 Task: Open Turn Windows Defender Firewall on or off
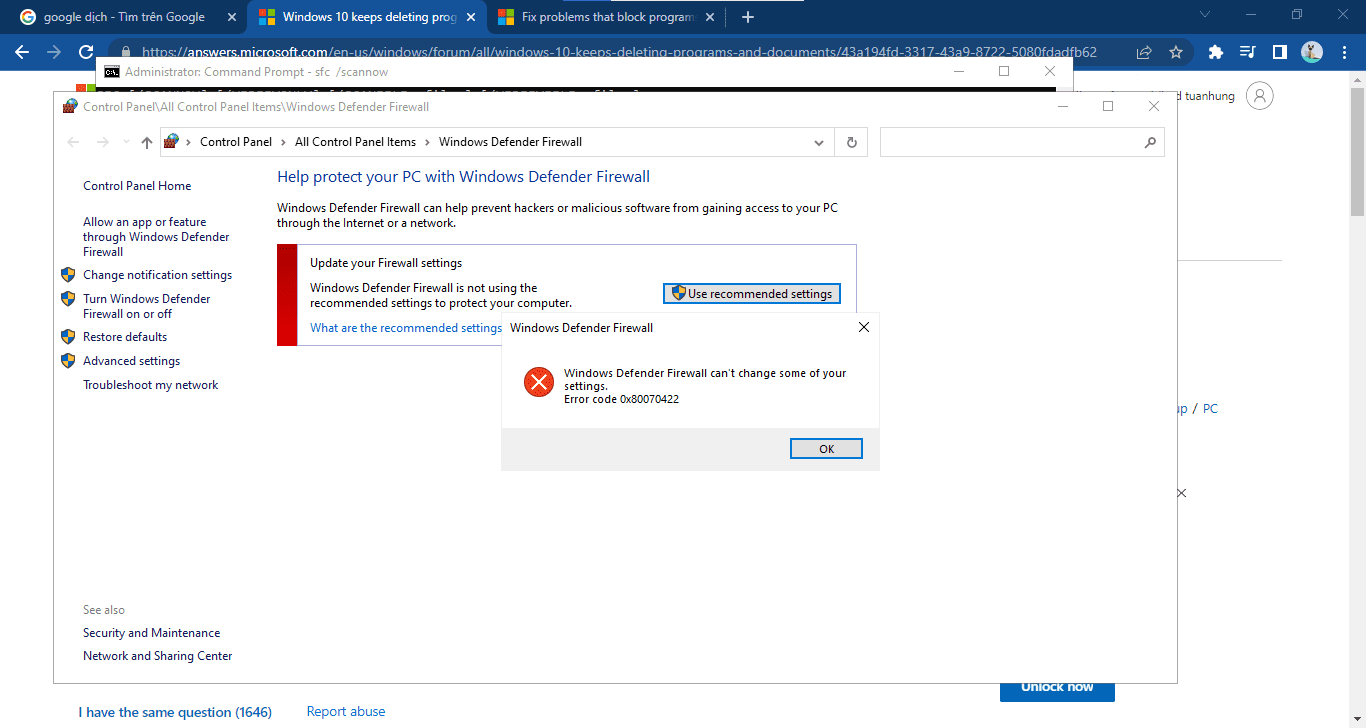[147, 306]
